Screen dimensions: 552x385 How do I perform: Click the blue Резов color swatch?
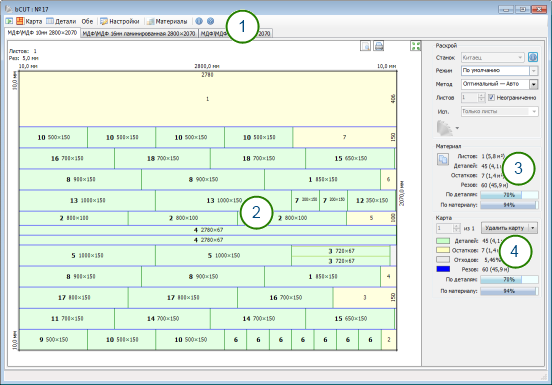tap(443, 269)
